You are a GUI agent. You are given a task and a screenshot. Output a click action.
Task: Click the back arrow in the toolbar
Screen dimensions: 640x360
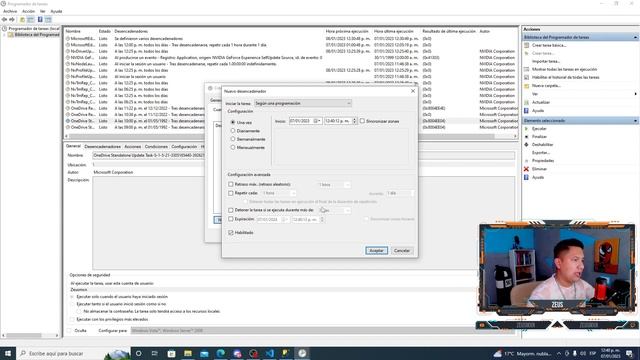tap(4, 19)
